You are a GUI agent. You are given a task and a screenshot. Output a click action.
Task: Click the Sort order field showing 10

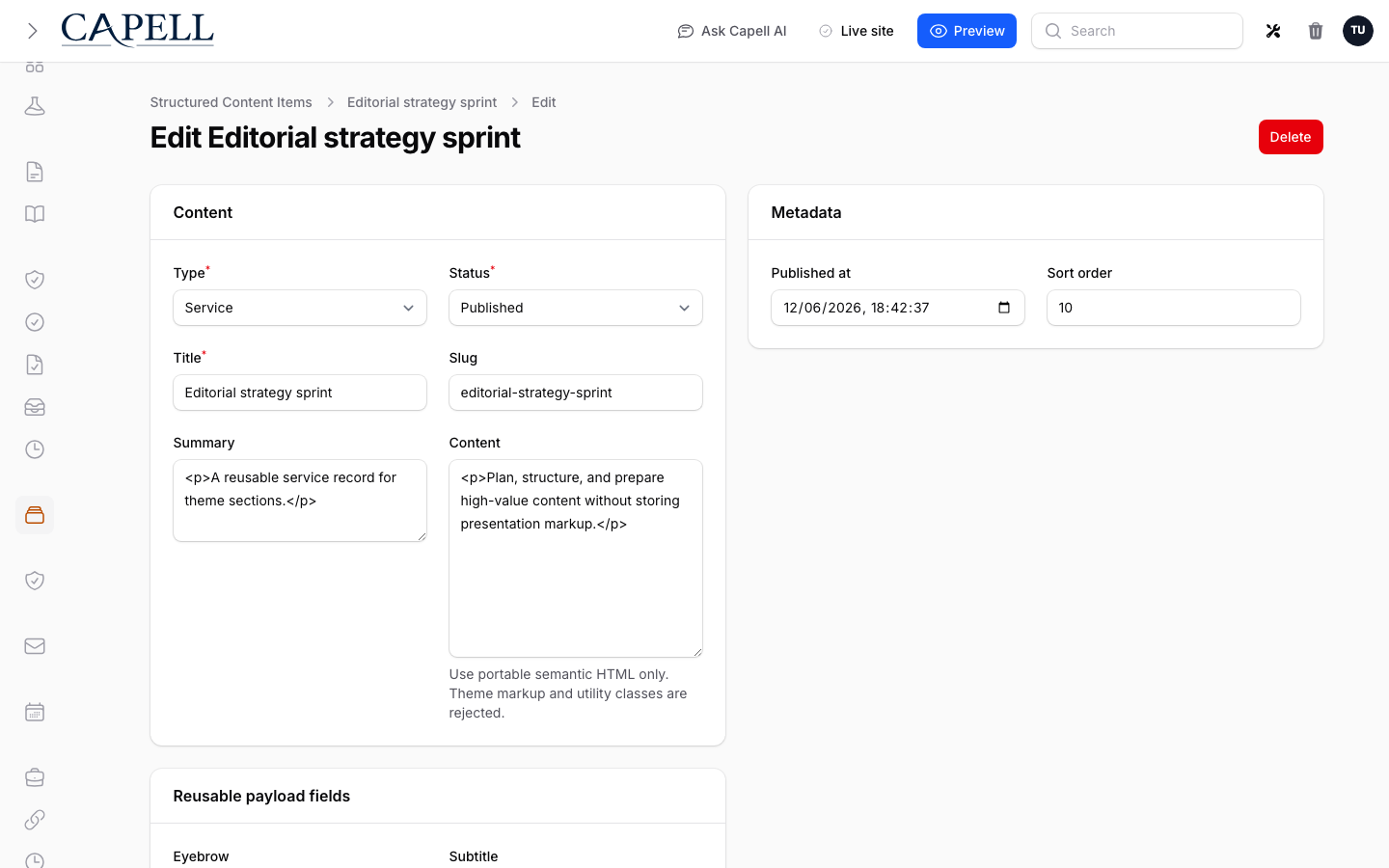coord(1174,308)
